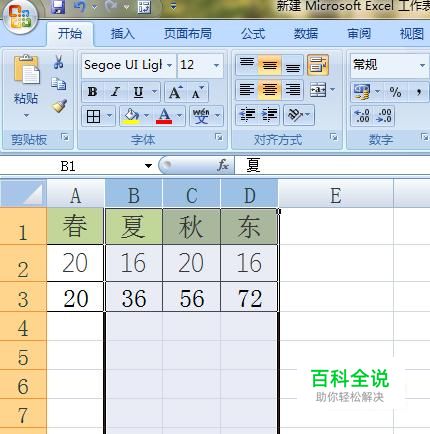This screenshot has height=434, width=430.
Task: Customize the quick access toolbar
Action: (173, 6)
